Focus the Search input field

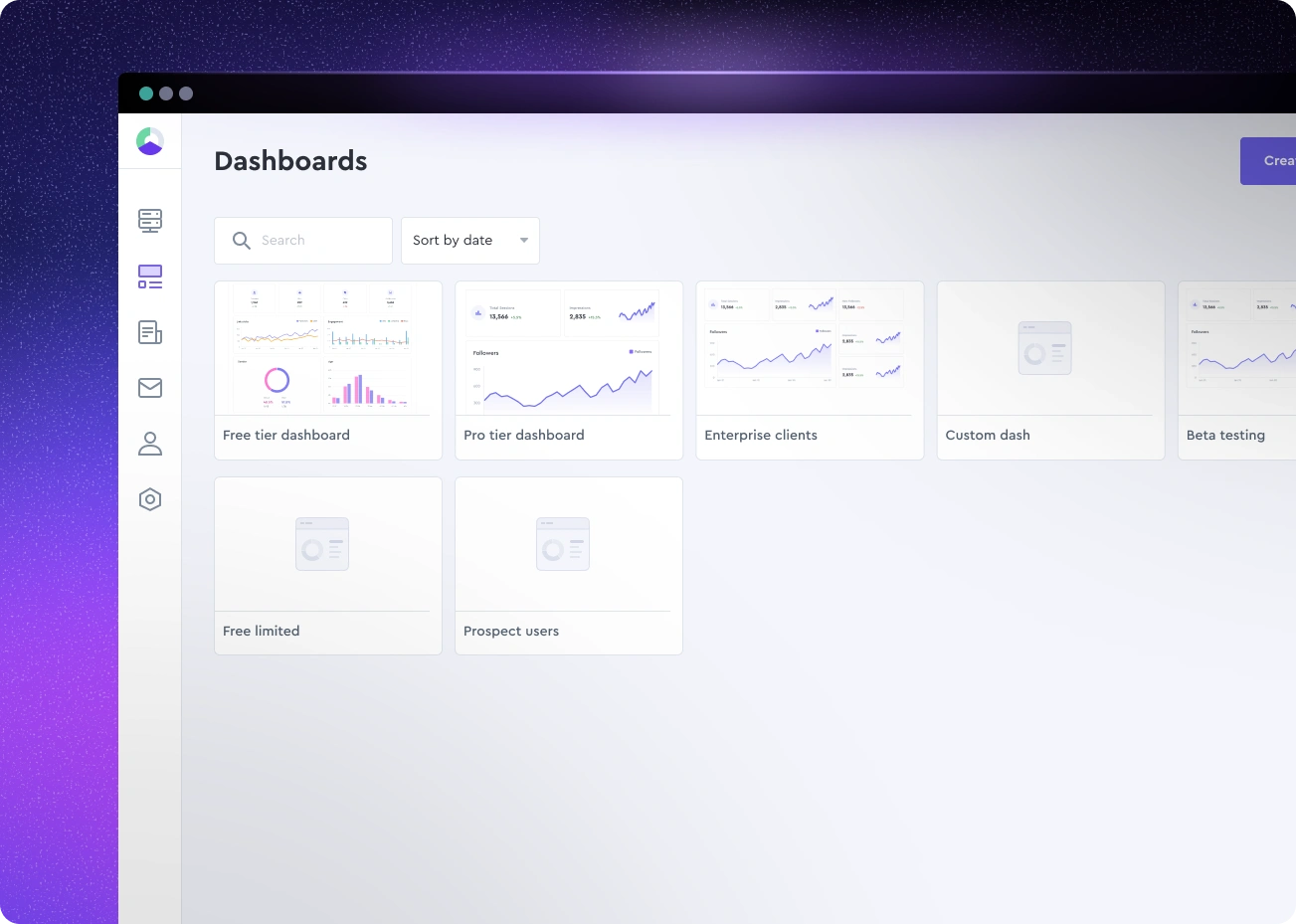tap(303, 241)
